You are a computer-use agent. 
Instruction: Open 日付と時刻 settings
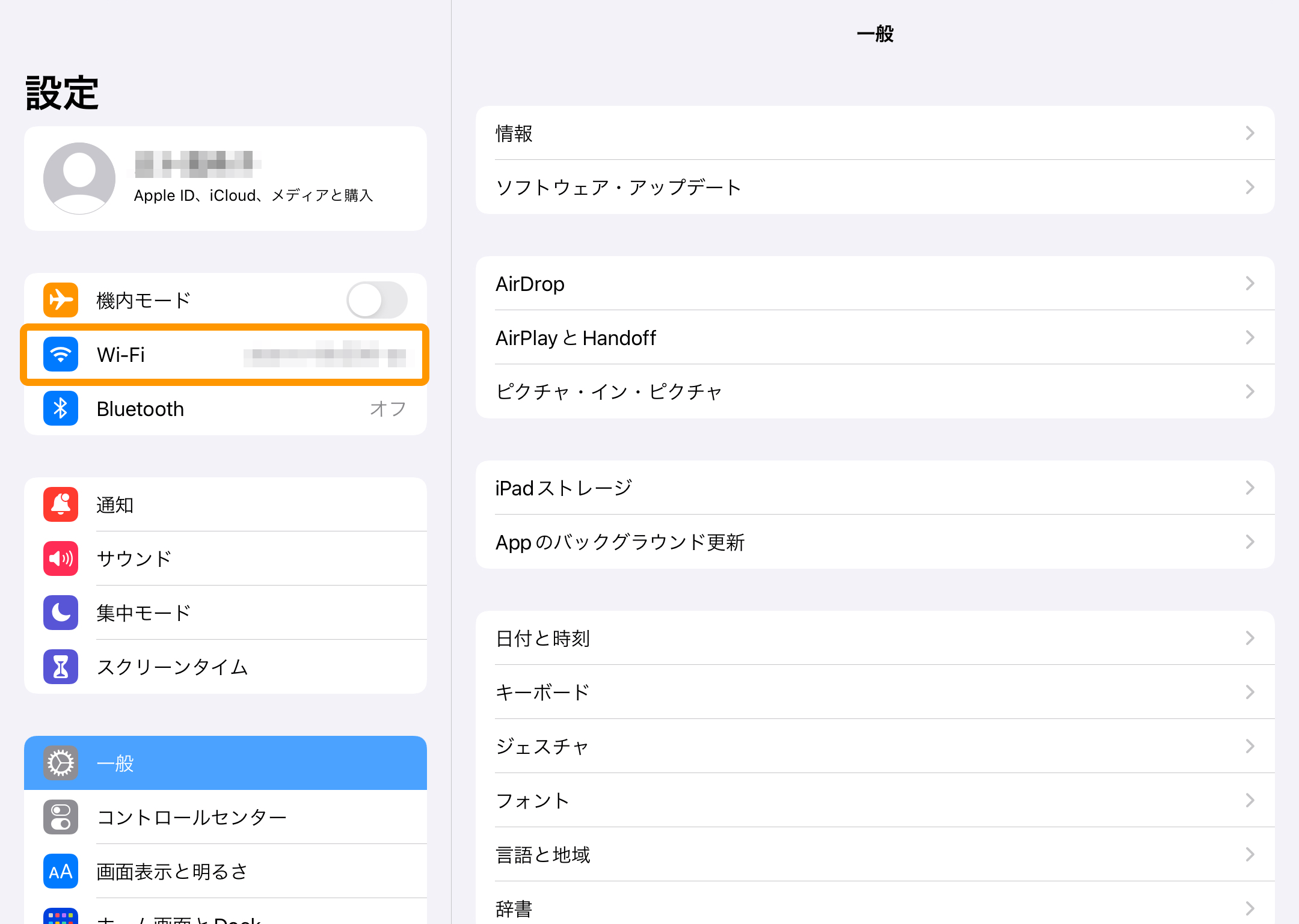(875, 638)
